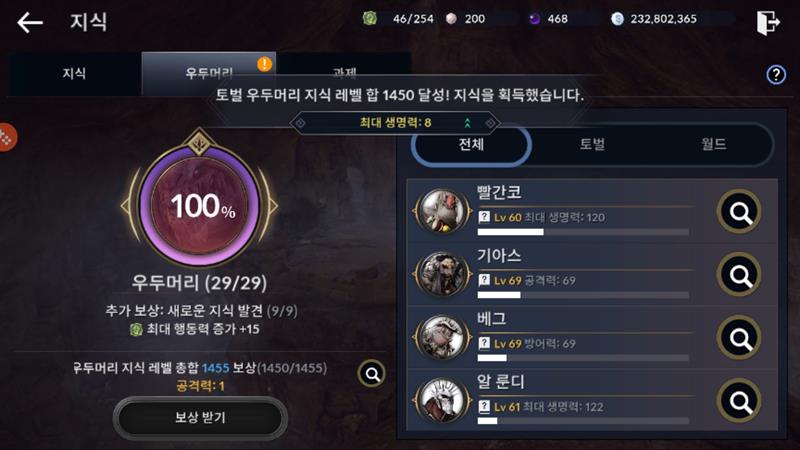Switch to the 우두머리 tab

click(209, 74)
